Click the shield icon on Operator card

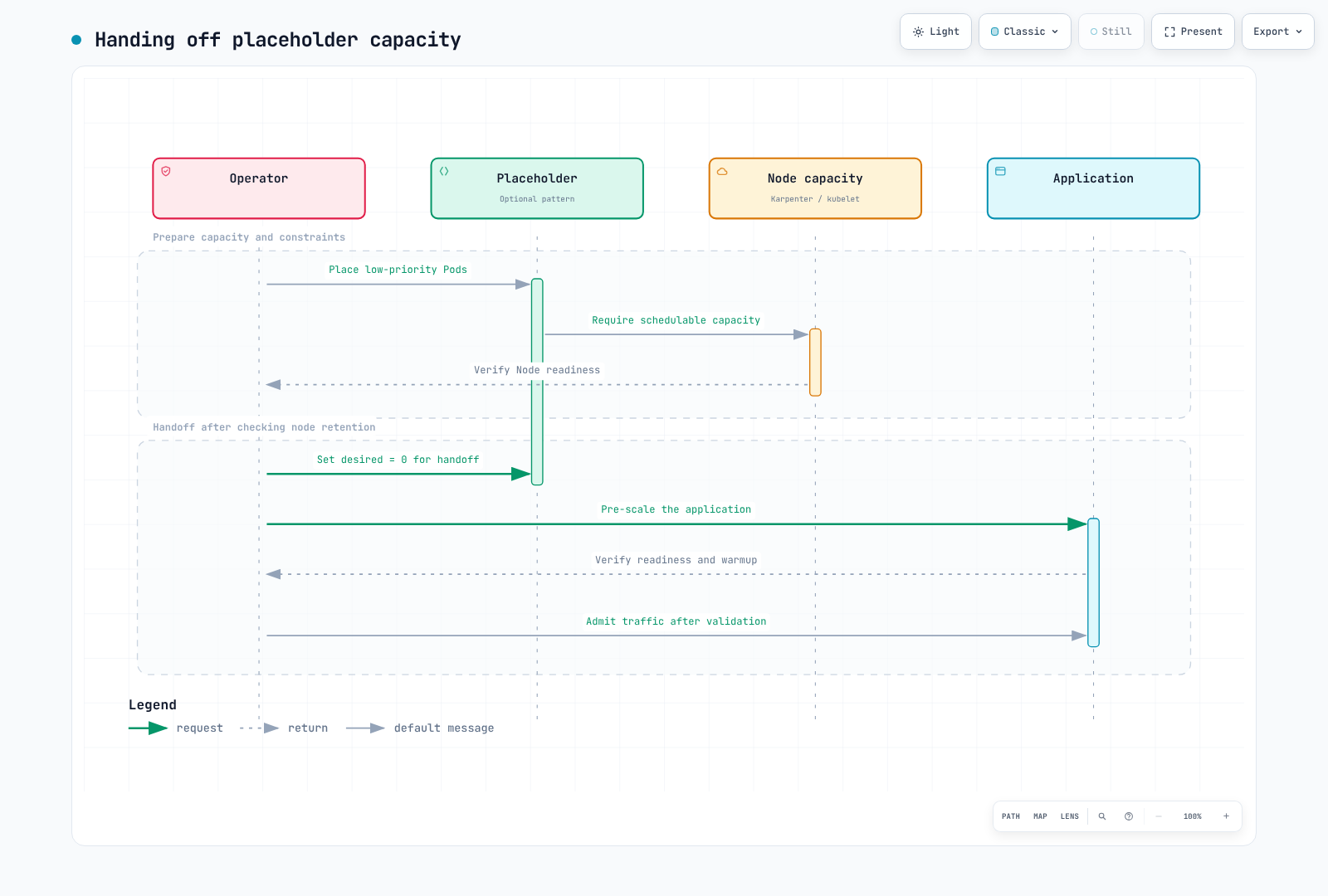[166, 171]
